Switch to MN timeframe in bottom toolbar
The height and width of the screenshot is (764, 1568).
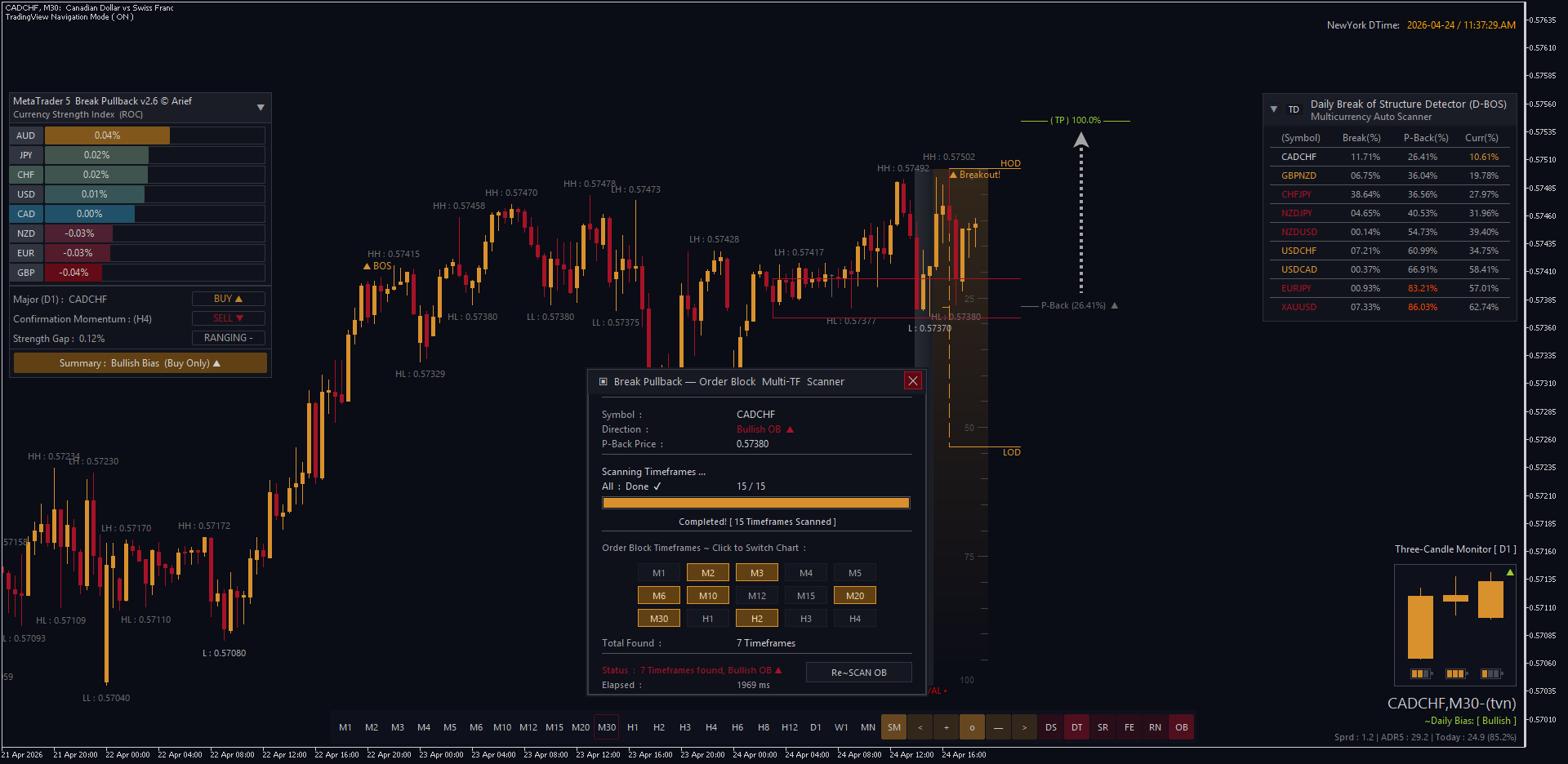pyautogui.click(x=868, y=727)
